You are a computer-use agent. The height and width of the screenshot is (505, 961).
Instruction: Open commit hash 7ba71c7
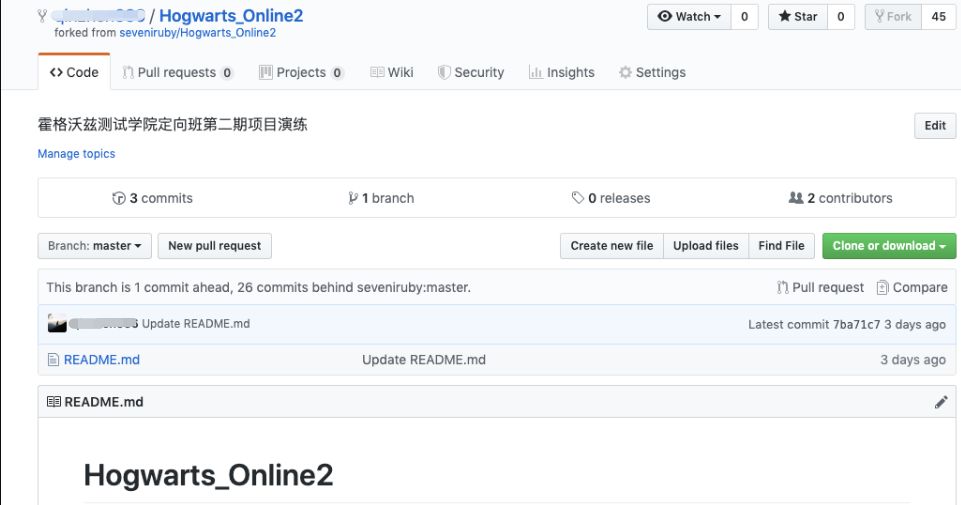coord(856,324)
